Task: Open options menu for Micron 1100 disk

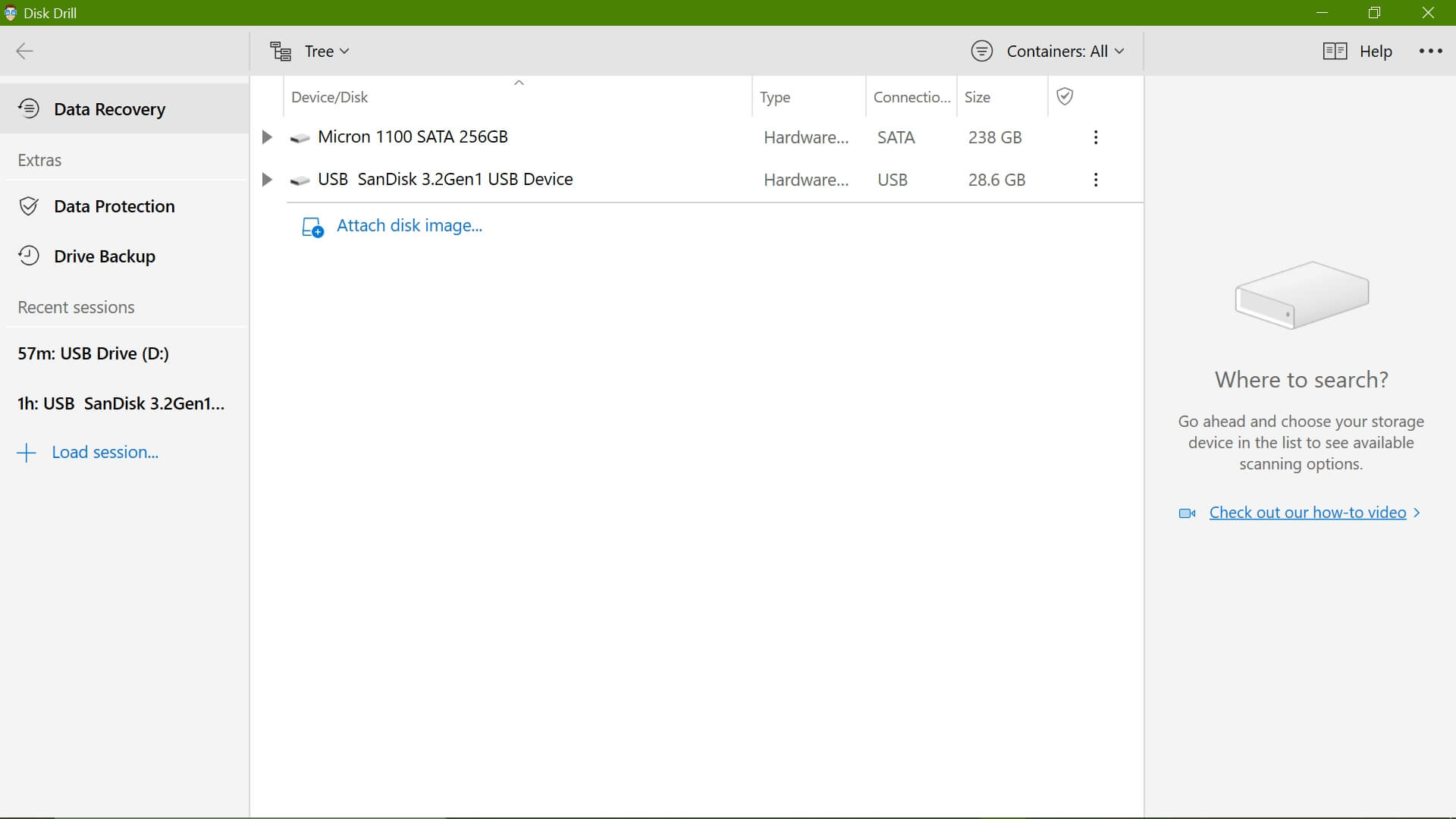Action: [x=1095, y=137]
